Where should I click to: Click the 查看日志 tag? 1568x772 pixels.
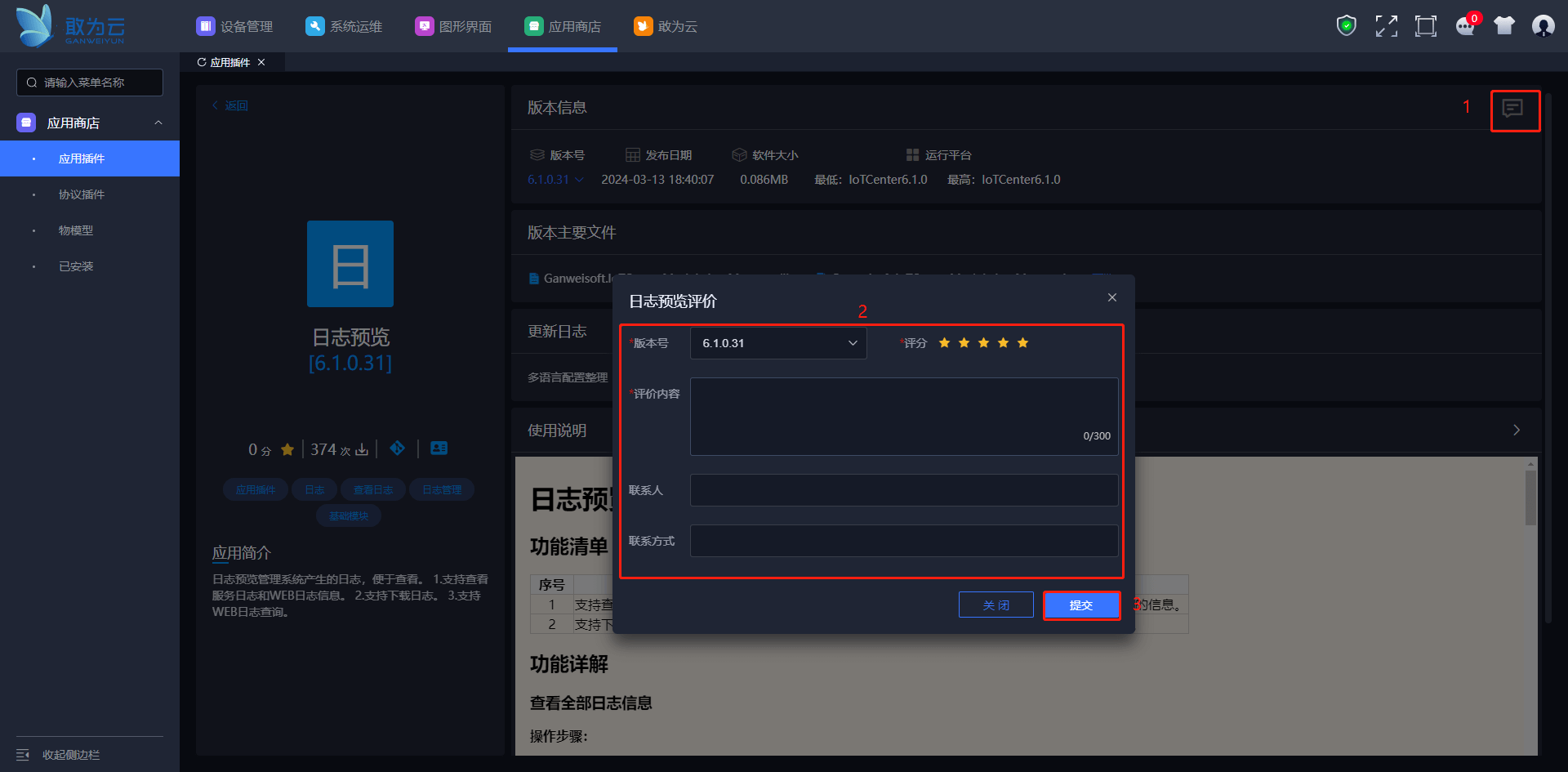tap(373, 489)
